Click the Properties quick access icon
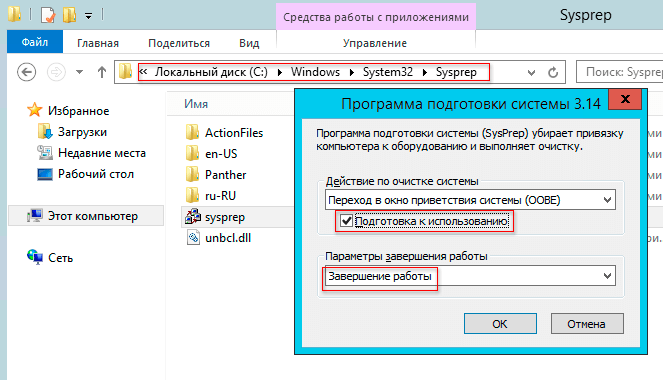 [x=48, y=16]
